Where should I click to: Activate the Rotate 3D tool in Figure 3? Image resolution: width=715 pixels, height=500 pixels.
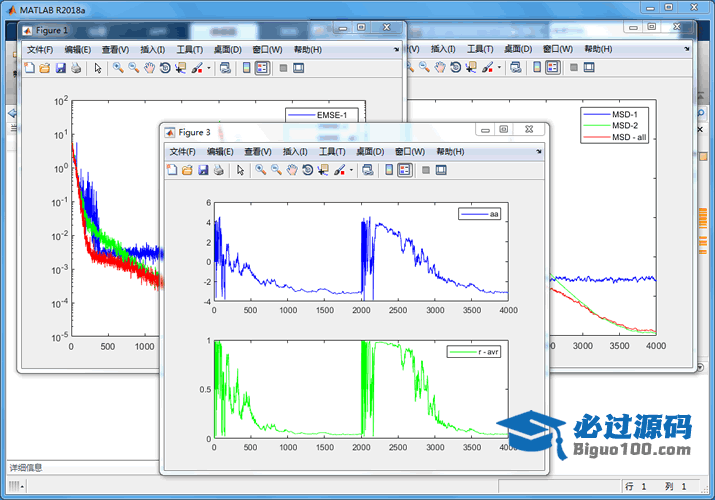point(307,170)
